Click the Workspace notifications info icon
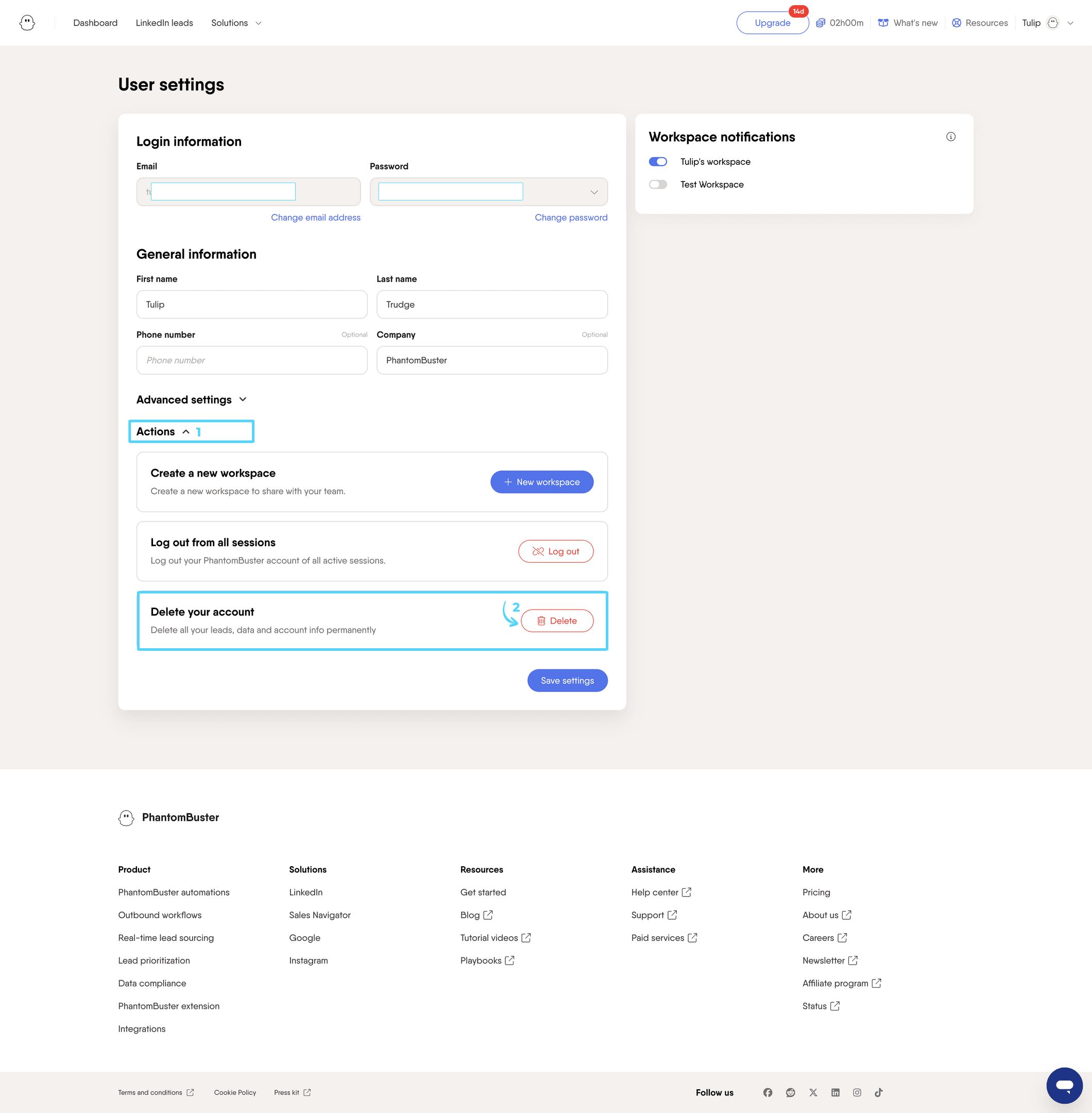 tap(950, 137)
